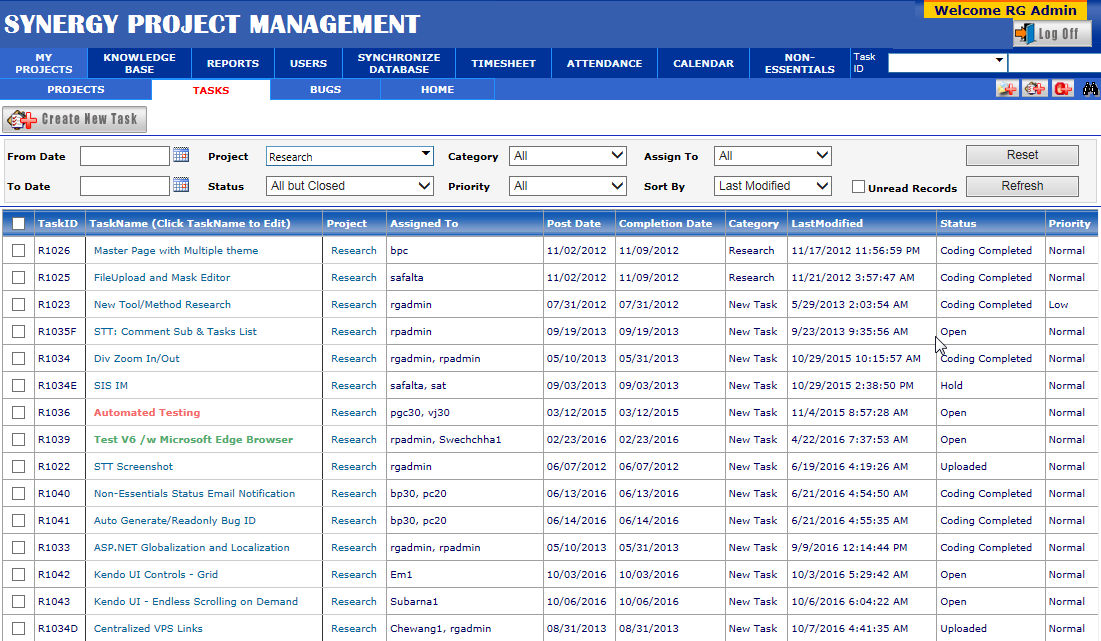Open Div Zoom In/Out task
1101x641 pixels.
137,359
